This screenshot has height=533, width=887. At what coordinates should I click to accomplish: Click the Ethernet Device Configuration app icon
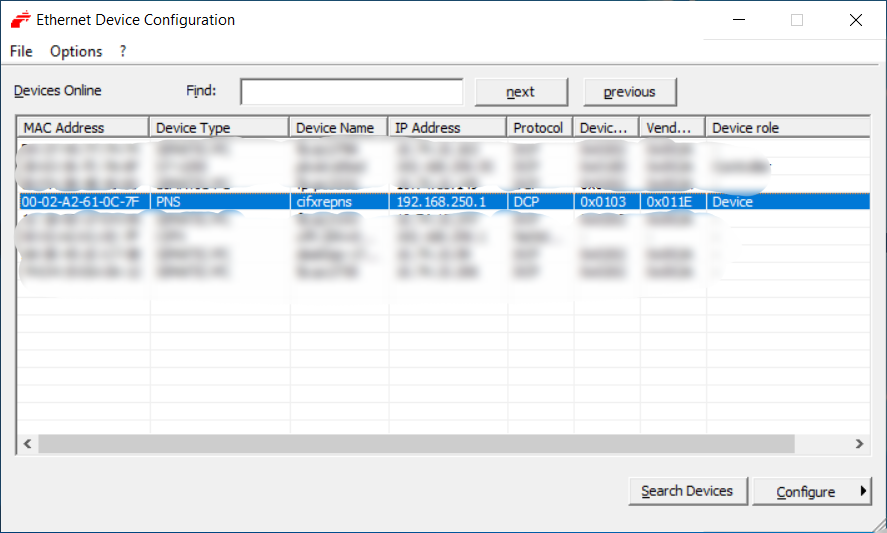tap(20, 20)
